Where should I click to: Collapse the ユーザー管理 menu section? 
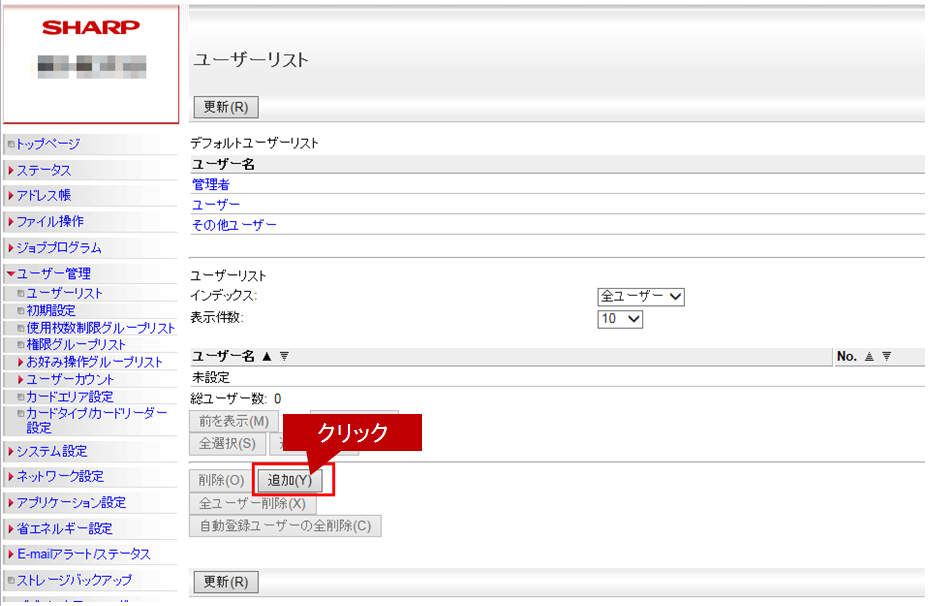point(53,273)
